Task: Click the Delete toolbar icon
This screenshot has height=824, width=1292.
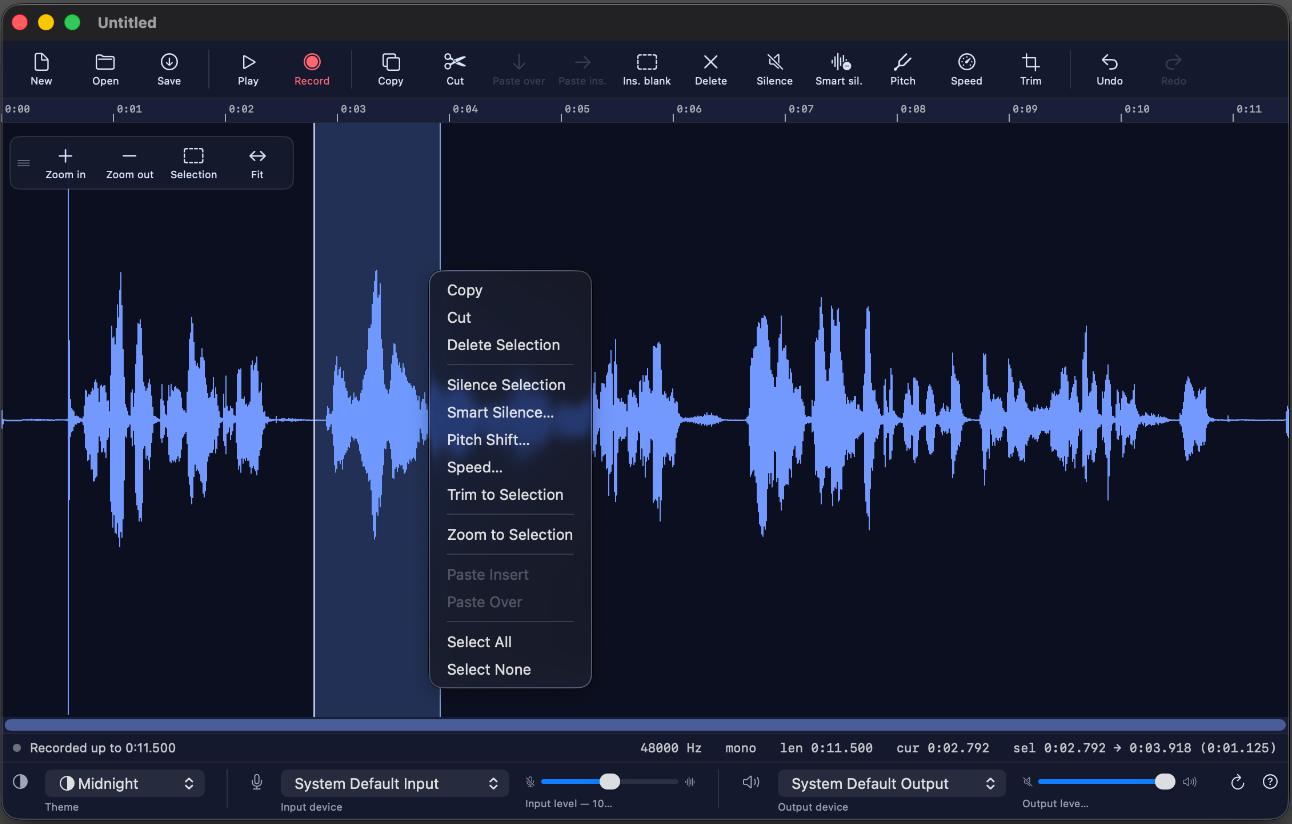Action: coord(711,69)
